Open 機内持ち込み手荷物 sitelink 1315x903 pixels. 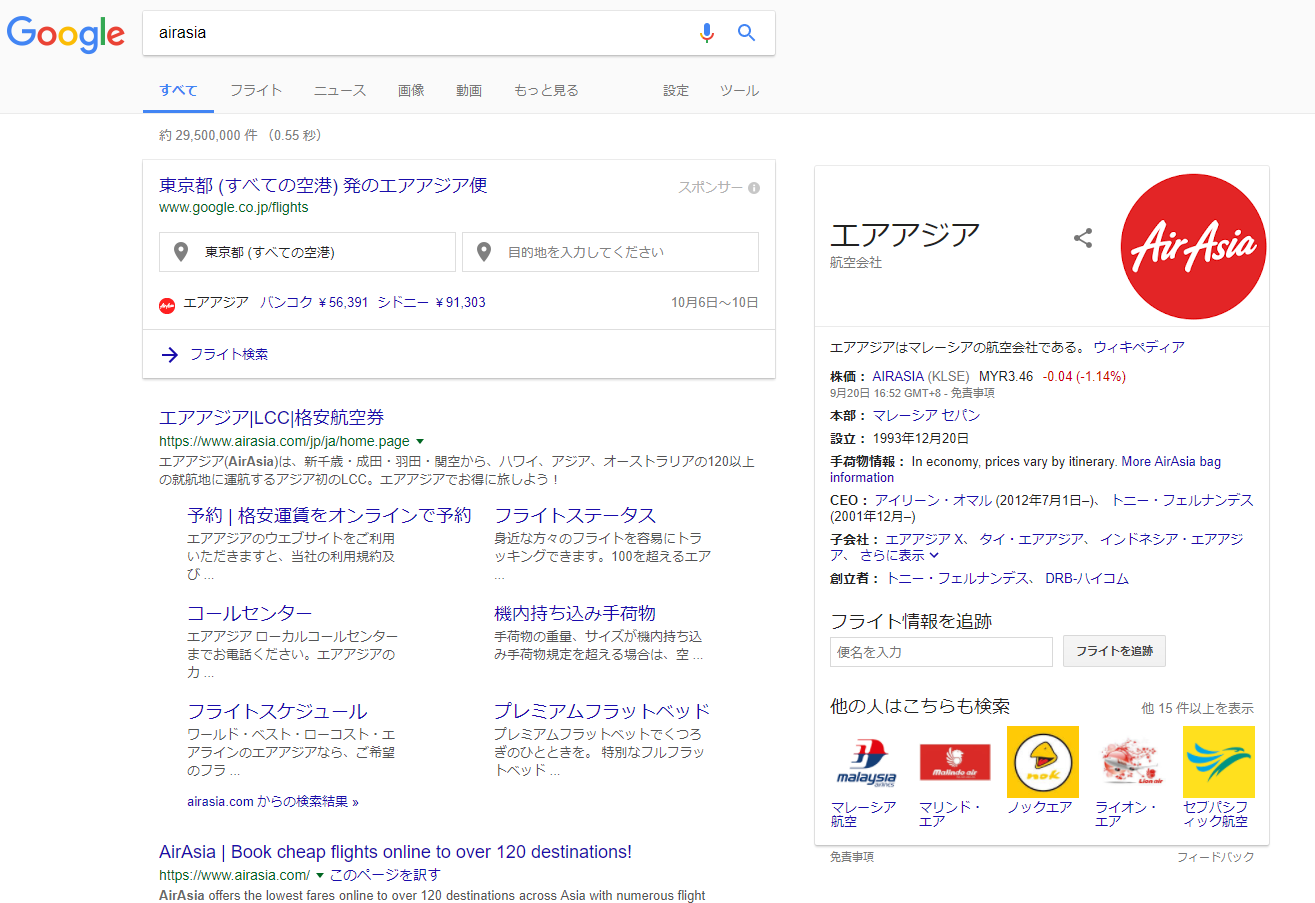point(575,614)
